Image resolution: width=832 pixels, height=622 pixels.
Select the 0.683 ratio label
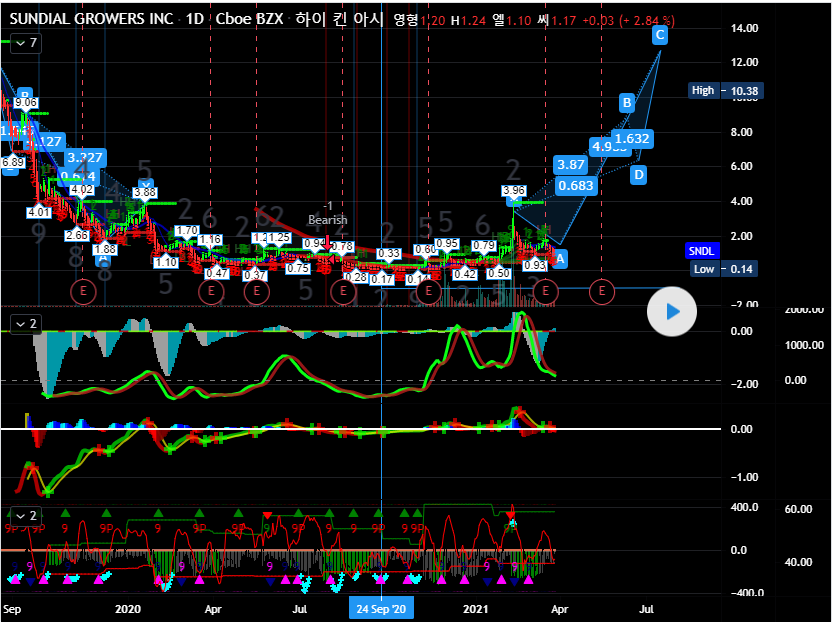tap(576, 185)
